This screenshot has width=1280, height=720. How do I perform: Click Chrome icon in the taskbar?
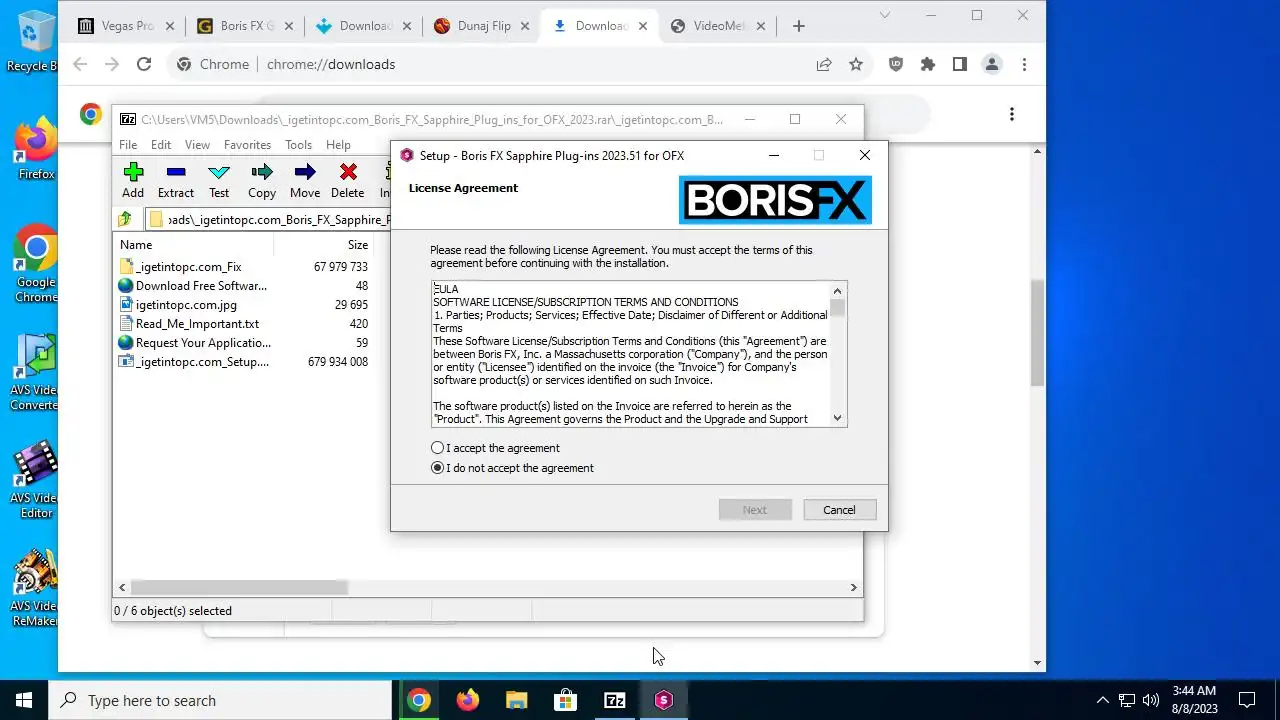tap(419, 700)
